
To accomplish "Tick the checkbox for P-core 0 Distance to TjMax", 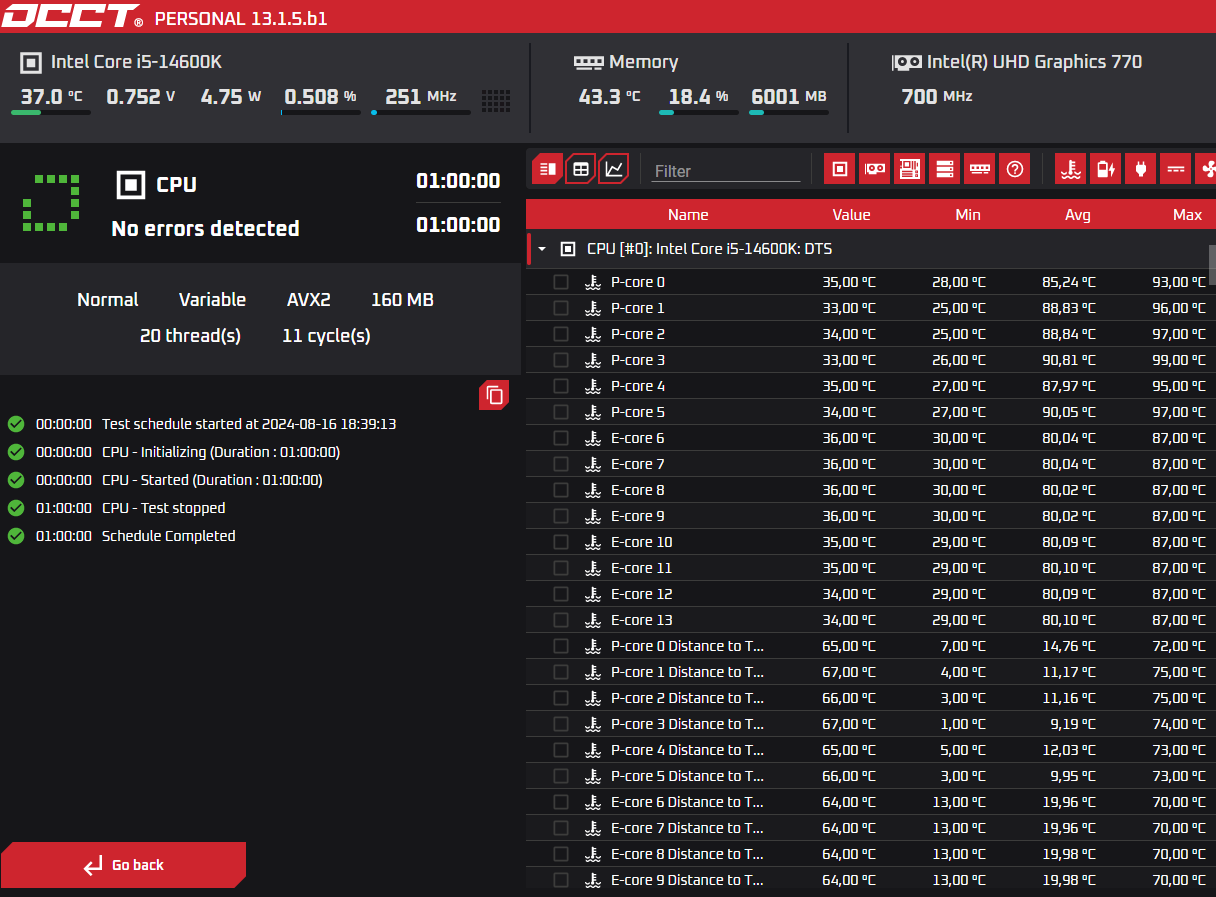I will coord(561,646).
